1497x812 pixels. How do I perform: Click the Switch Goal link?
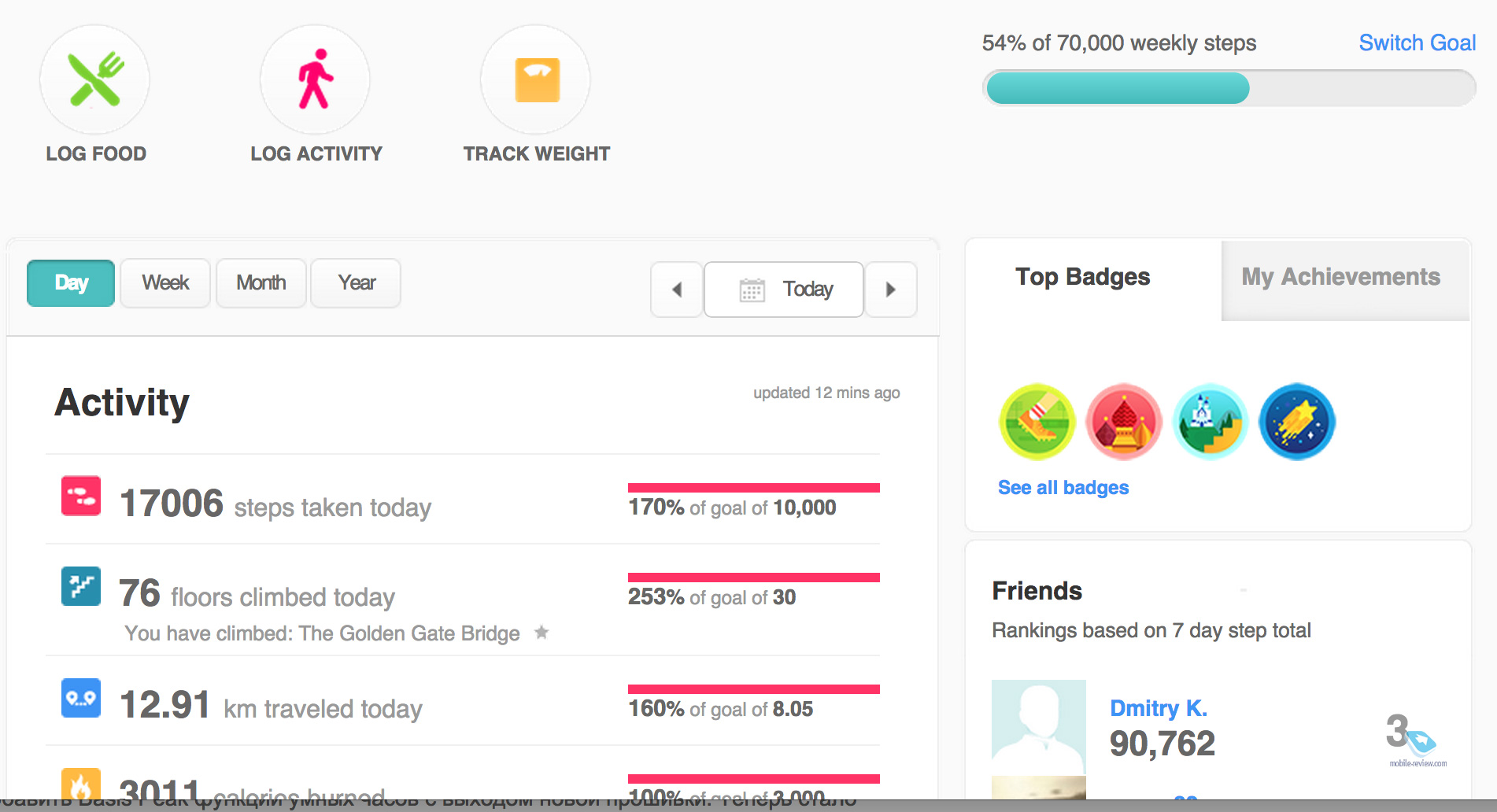click(x=1418, y=42)
